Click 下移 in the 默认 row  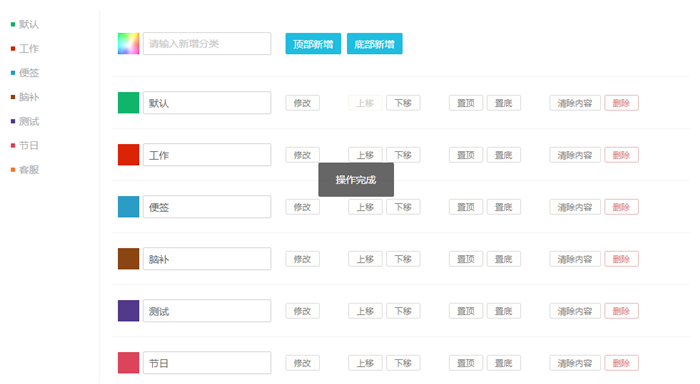point(403,103)
